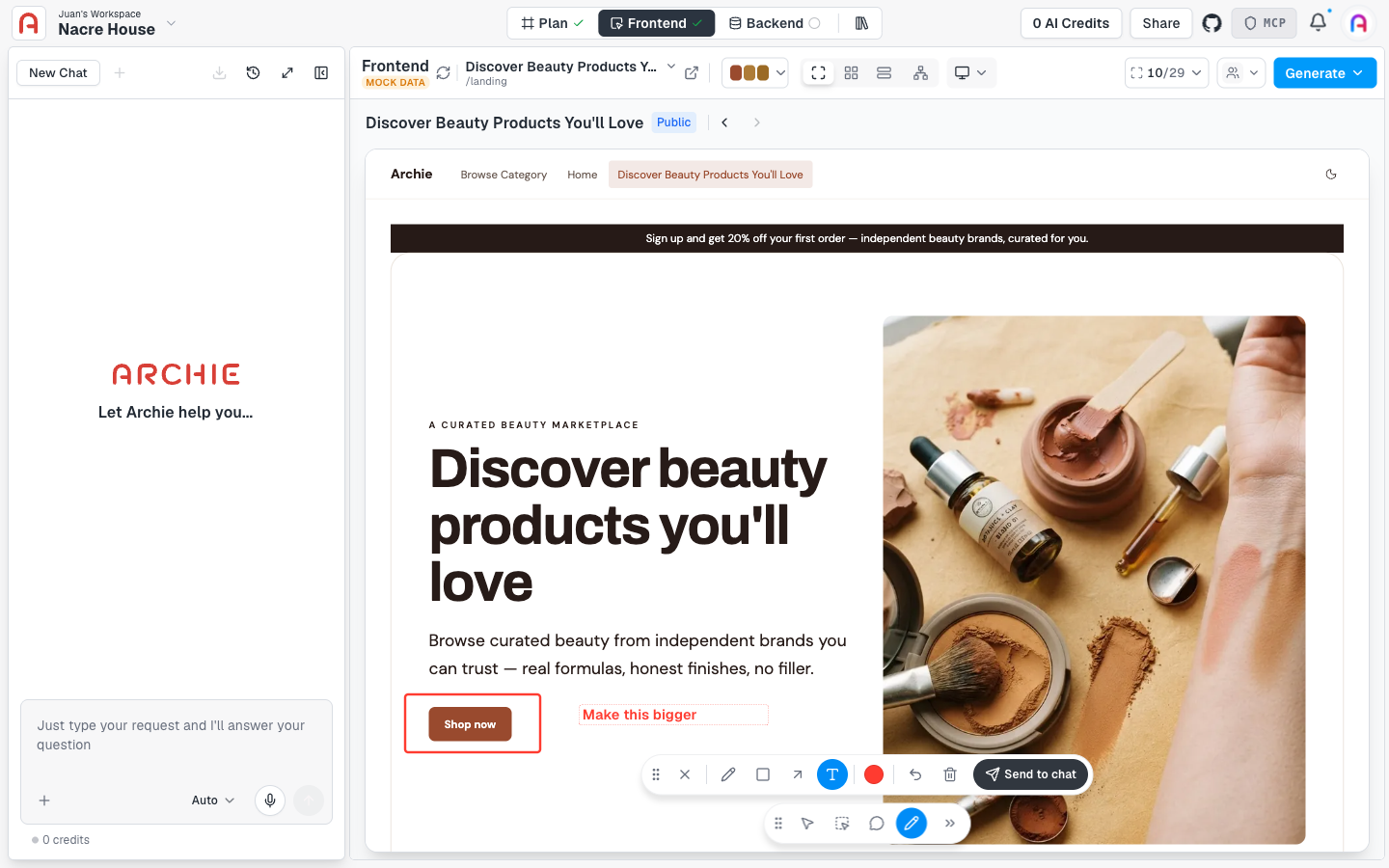Click the chat request input field
The height and width of the screenshot is (868, 1389).
coord(176,736)
